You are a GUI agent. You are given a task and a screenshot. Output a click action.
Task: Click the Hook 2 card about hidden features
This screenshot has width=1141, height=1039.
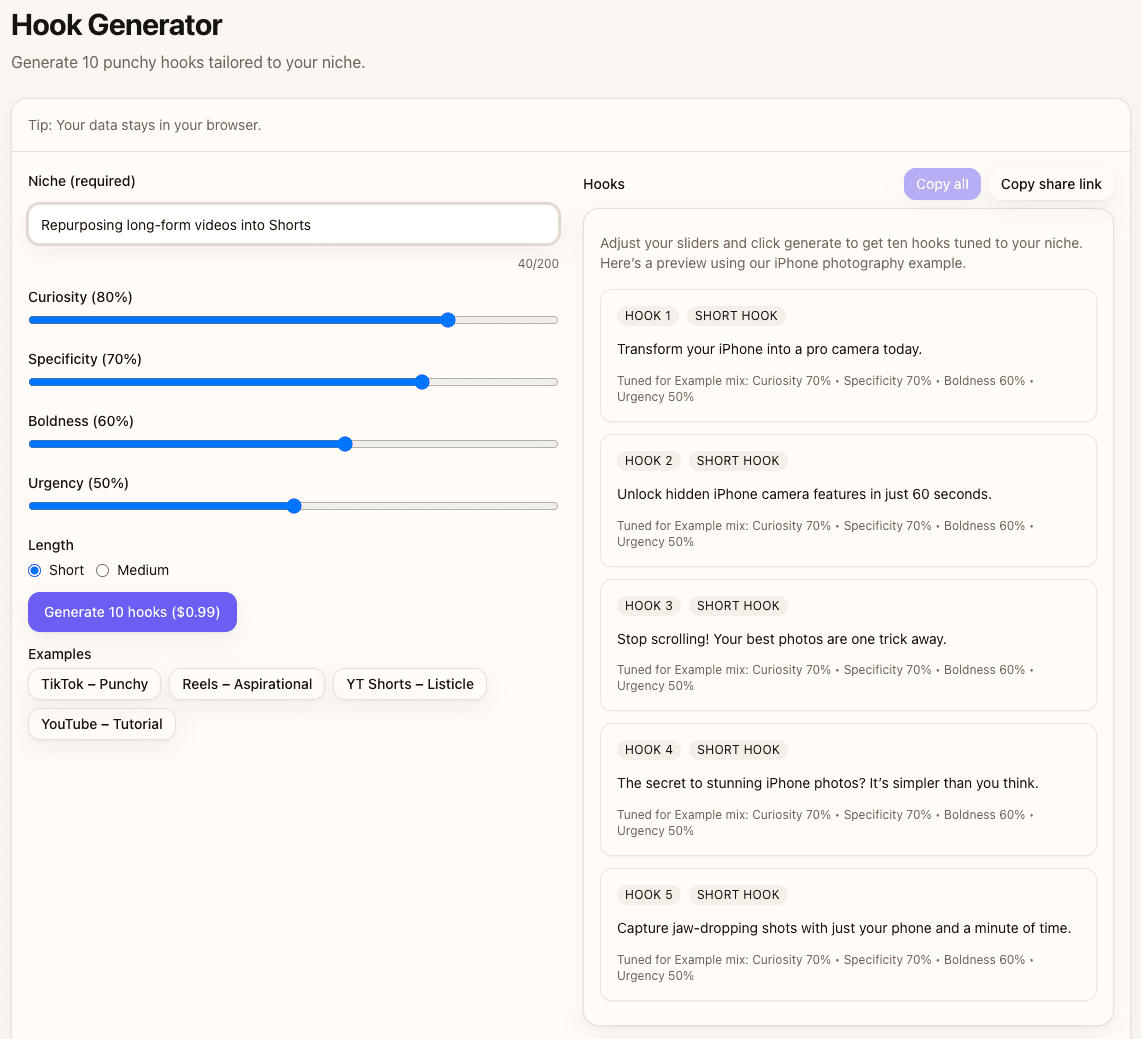point(804,494)
